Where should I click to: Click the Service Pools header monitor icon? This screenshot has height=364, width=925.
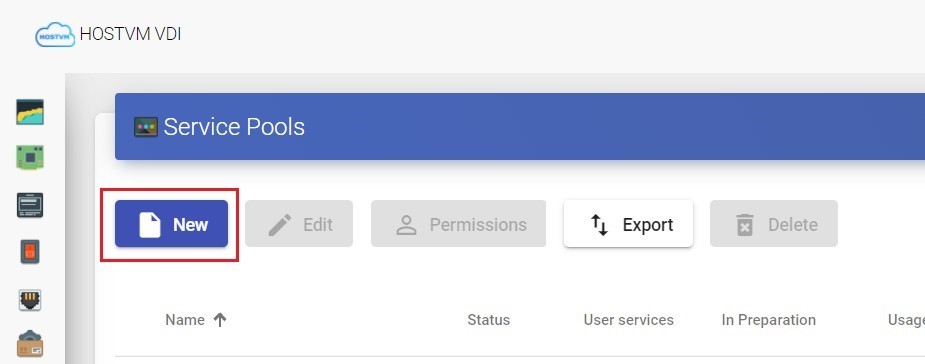point(146,127)
